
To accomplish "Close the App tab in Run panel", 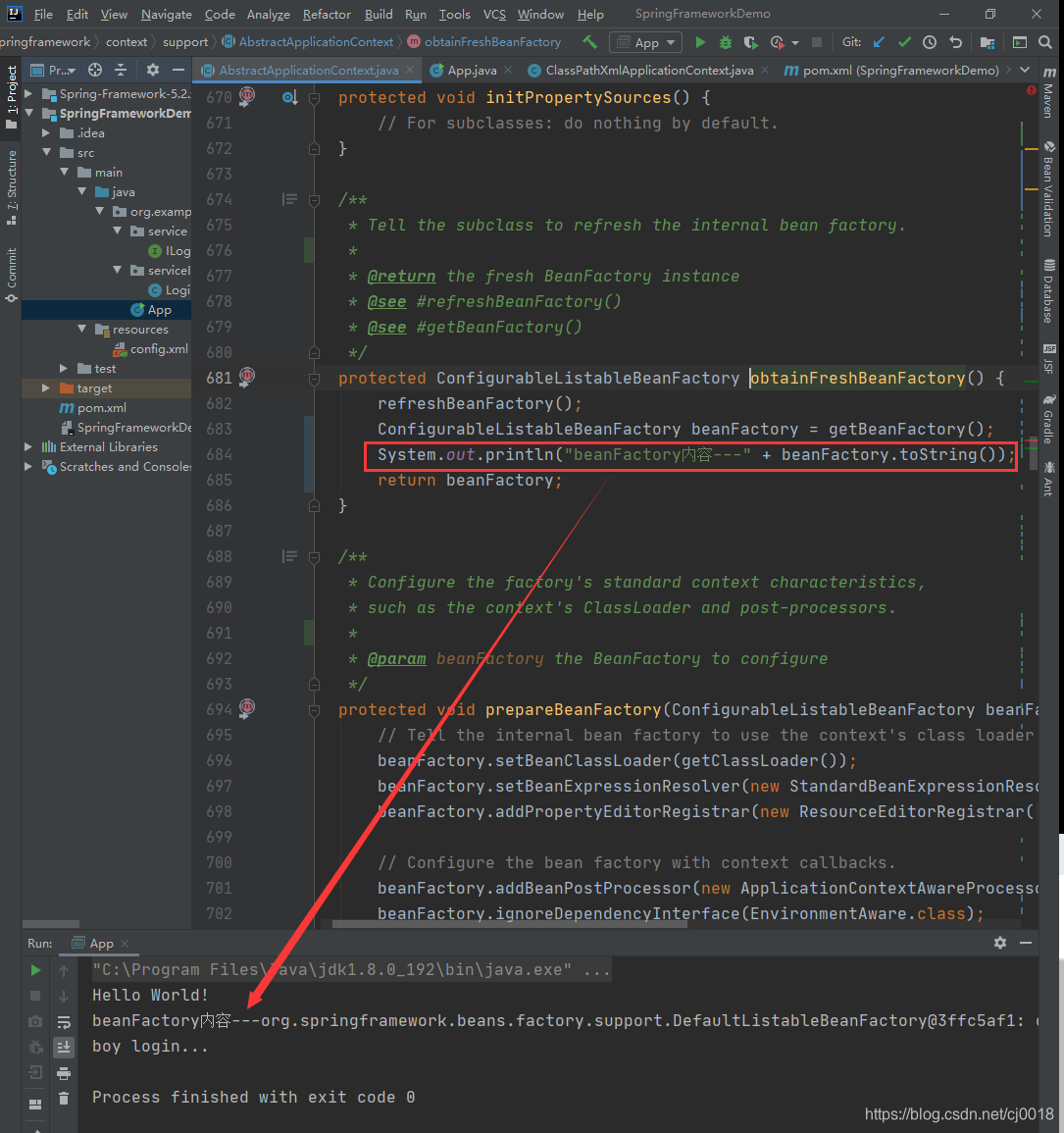I will [125, 943].
